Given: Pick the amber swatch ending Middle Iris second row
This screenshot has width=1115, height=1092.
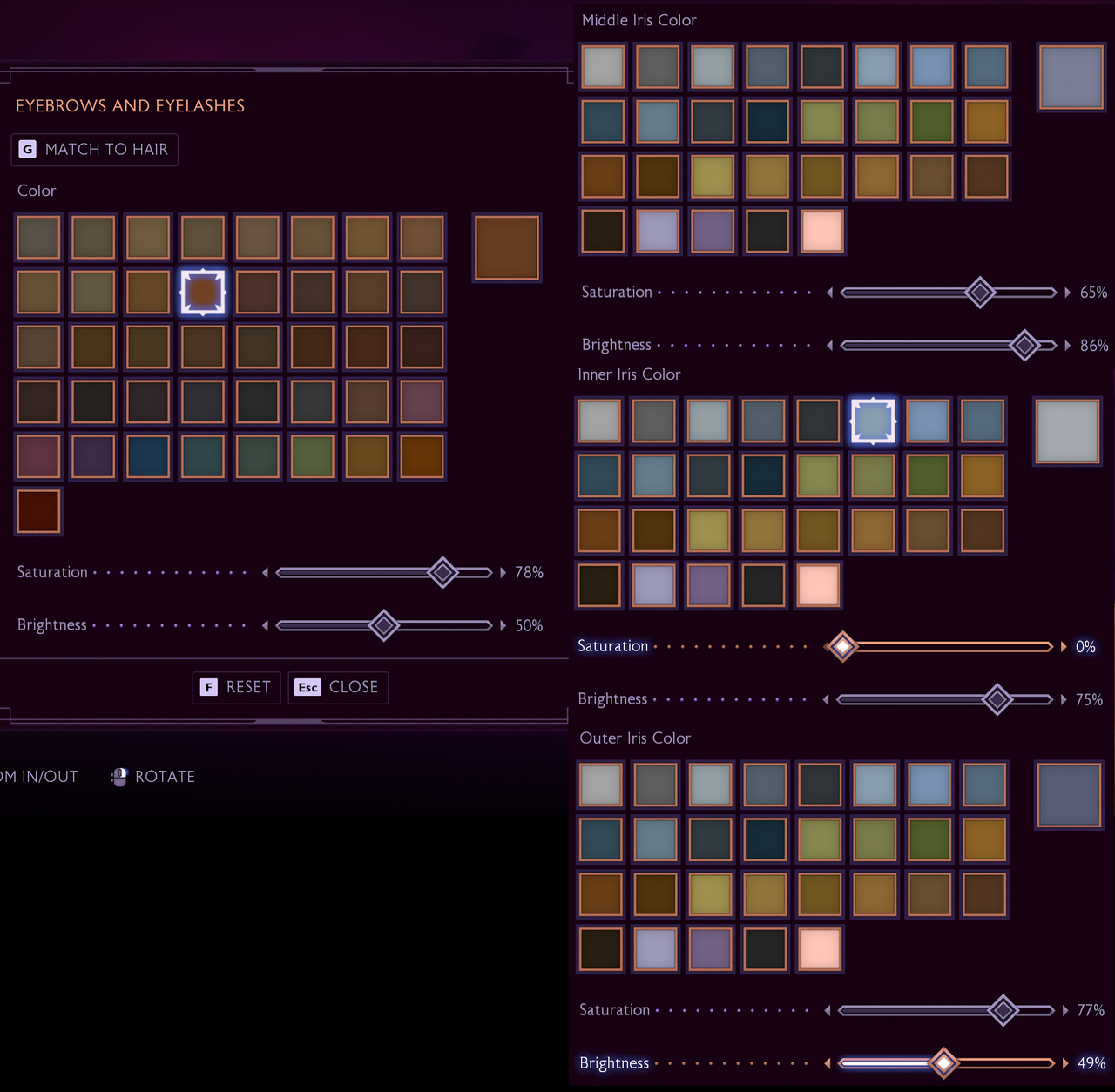Looking at the screenshot, I should click(986, 121).
